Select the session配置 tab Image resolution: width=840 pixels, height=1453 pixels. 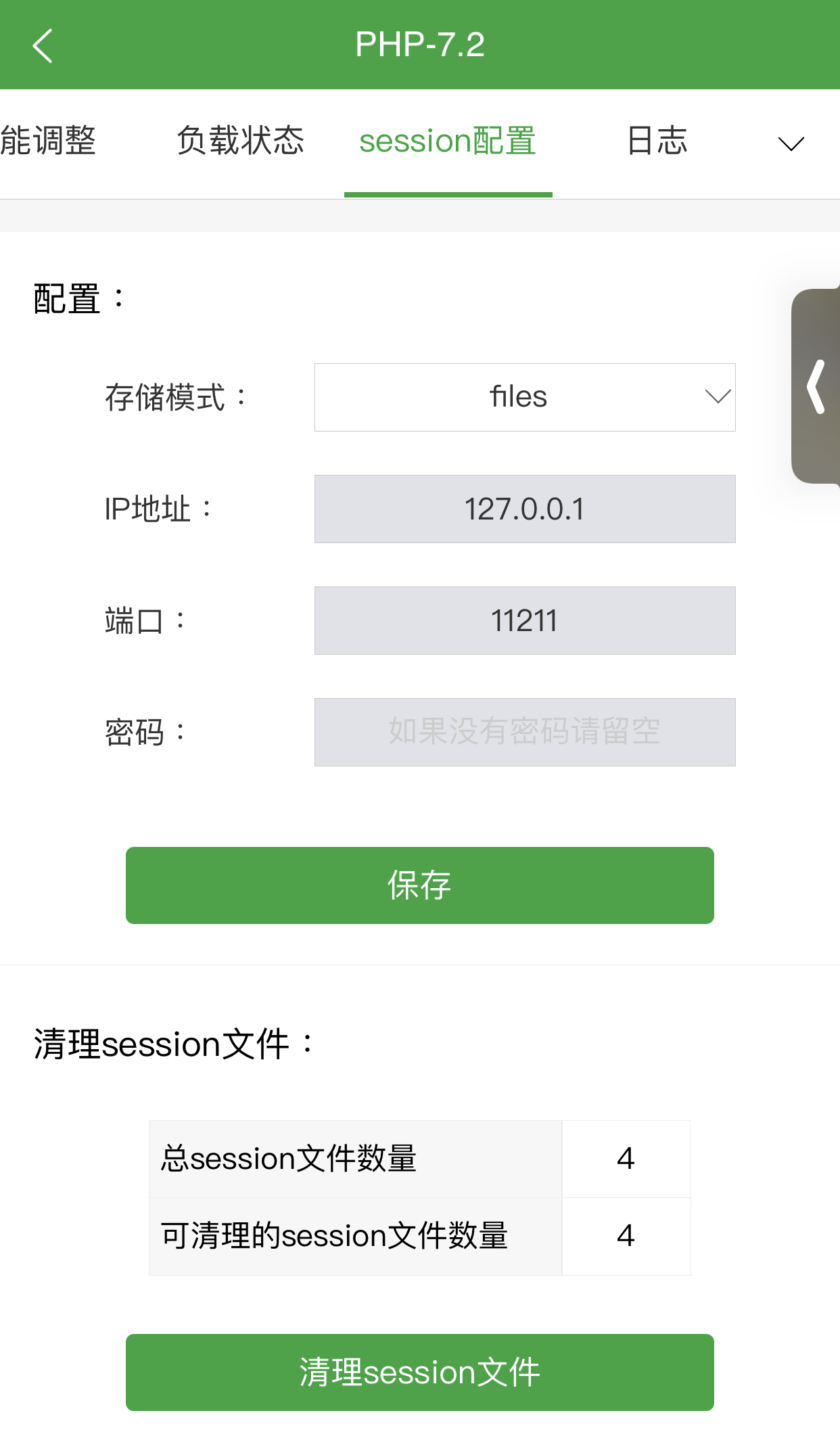448,141
